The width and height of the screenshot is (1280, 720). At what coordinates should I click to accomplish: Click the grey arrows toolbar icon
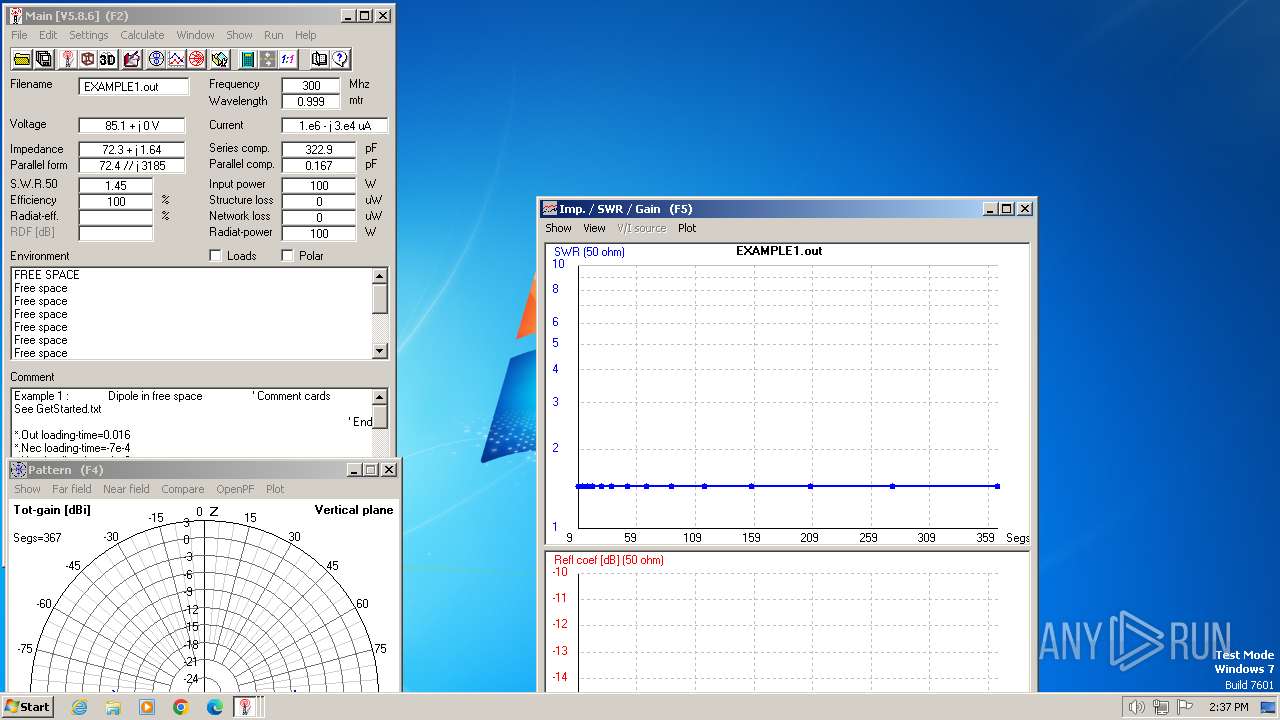click(x=267, y=60)
